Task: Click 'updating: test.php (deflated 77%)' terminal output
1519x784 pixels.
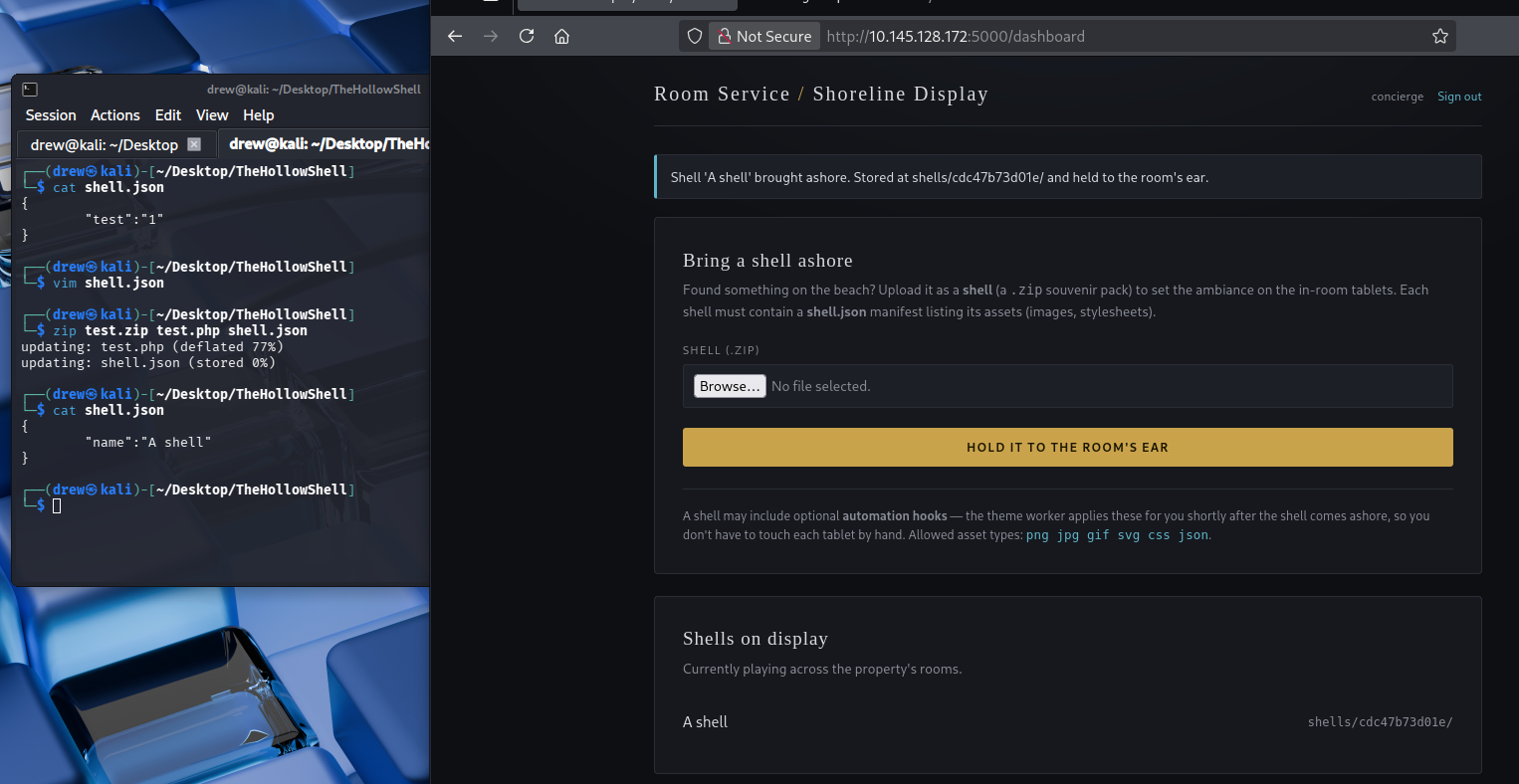Action: coord(152,346)
